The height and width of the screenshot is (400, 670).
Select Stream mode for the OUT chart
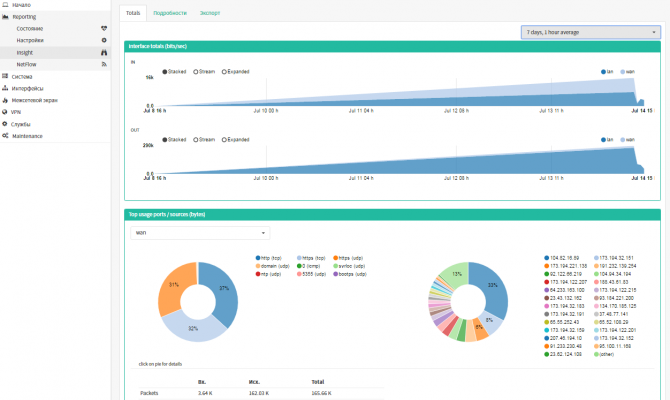(204, 140)
